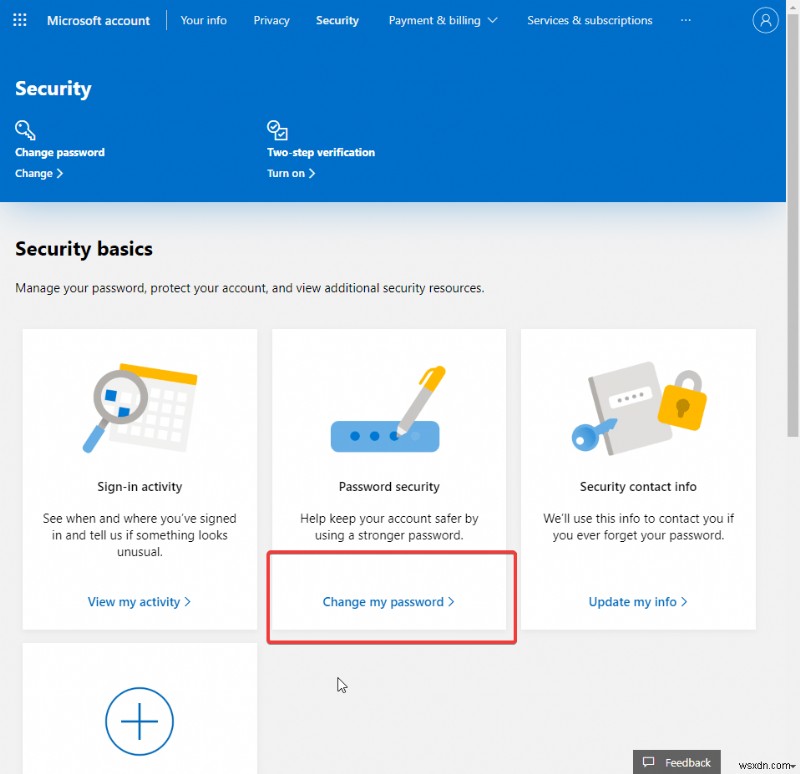Image resolution: width=800 pixels, height=774 pixels.
Task: Open the ellipsis overflow menu
Action: click(686, 19)
